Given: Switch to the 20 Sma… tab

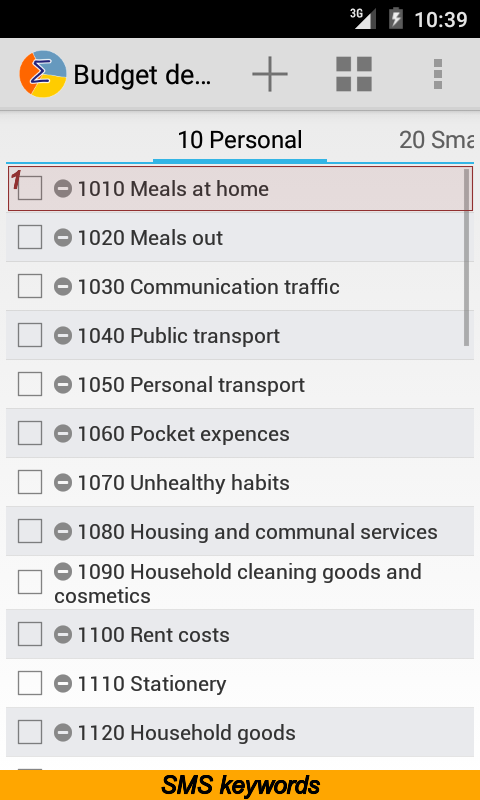Looking at the screenshot, I should tap(436, 140).
